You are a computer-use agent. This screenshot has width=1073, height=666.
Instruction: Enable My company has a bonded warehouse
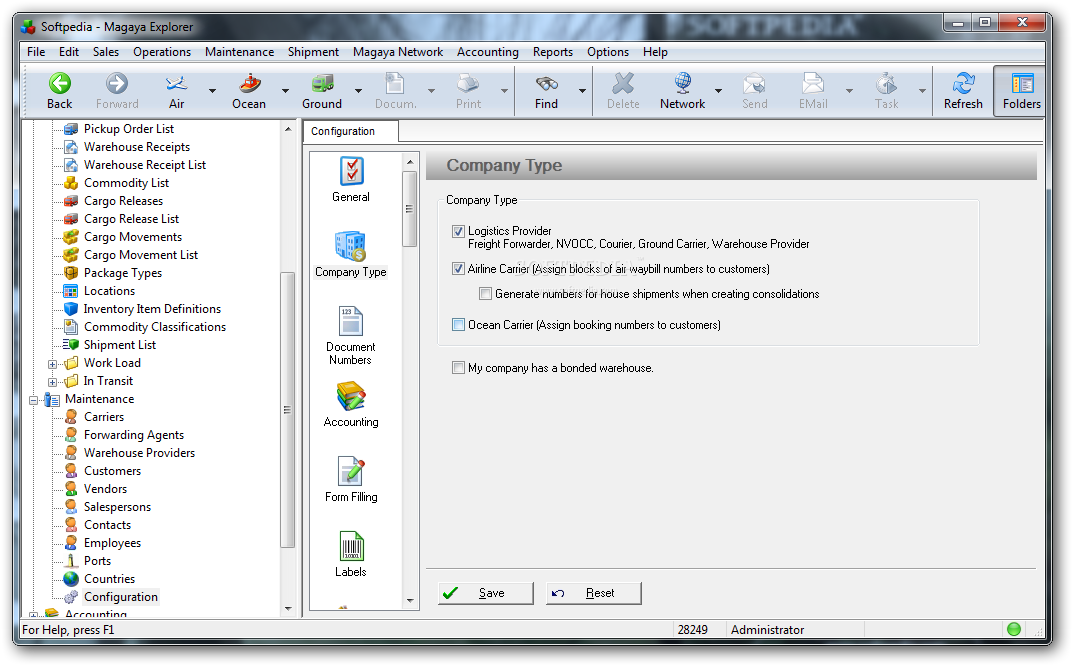(x=458, y=368)
